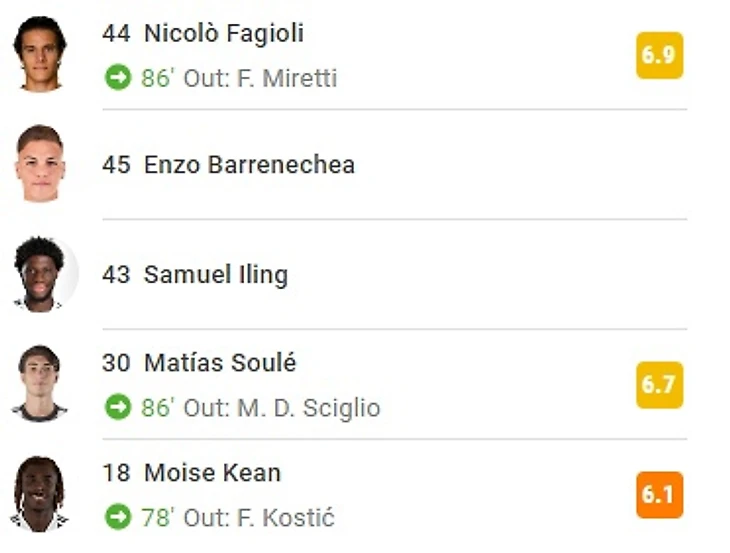Screen dimensions: 730x553
Task: Click the 6.7 rating badge
Action: click(659, 385)
